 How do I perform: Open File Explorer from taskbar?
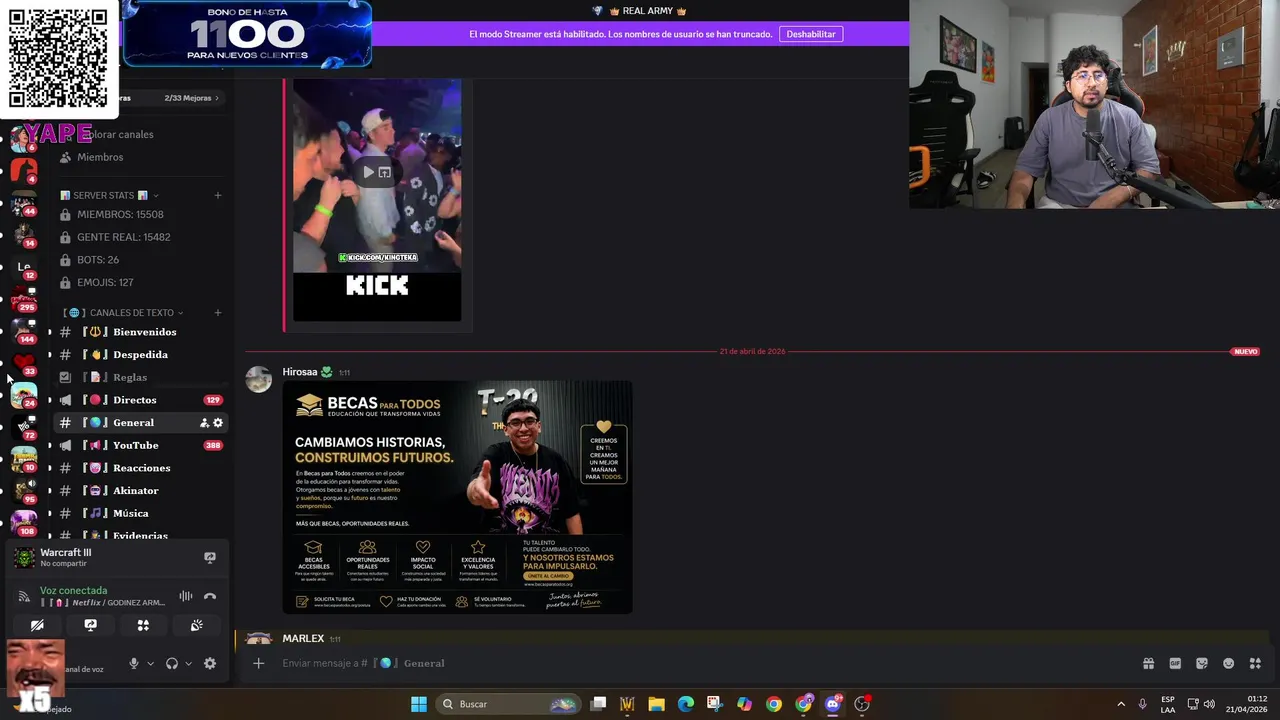pos(657,704)
